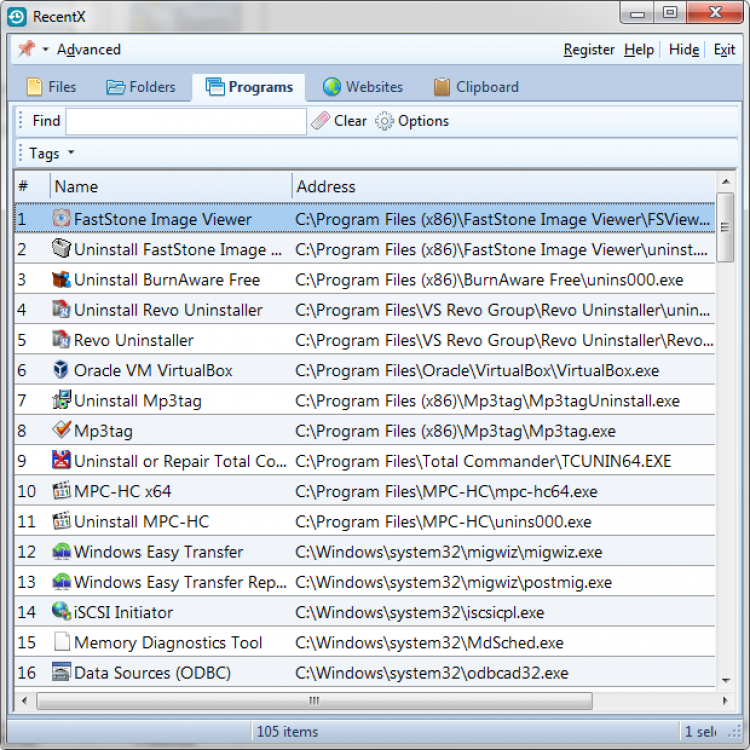Click the red pushpin icon
Screen dimensions: 750x750
coord(26,49)
